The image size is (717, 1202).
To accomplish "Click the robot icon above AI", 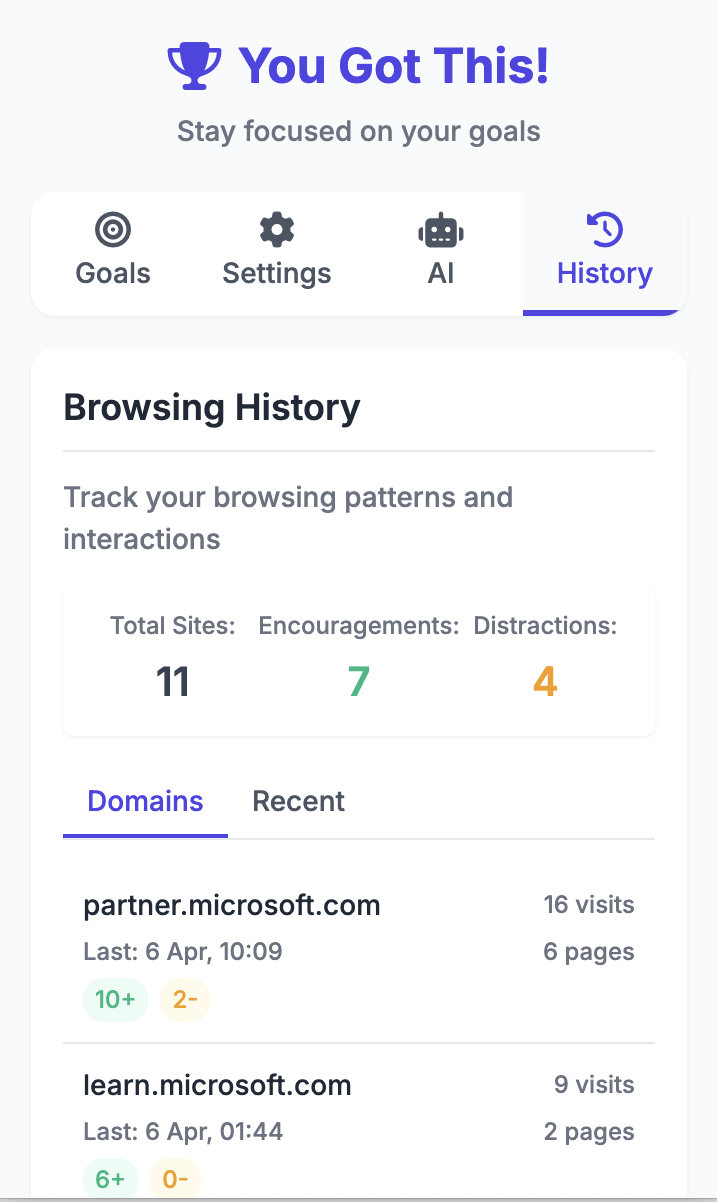I will (441, 231).
